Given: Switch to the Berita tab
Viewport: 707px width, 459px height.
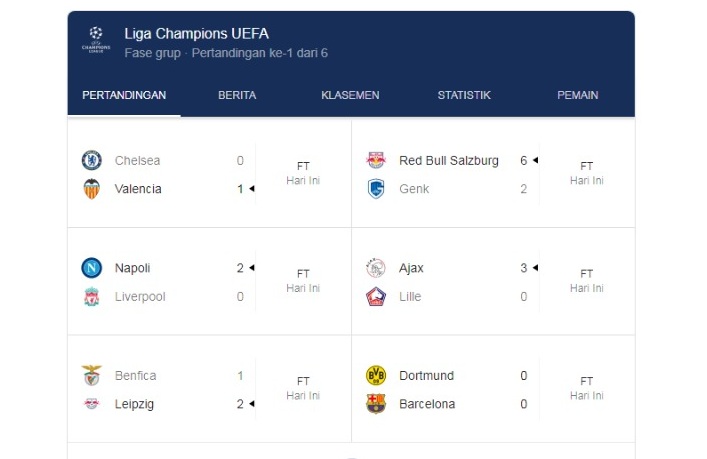Looking at the screenshot, I should tap(237, 96).
